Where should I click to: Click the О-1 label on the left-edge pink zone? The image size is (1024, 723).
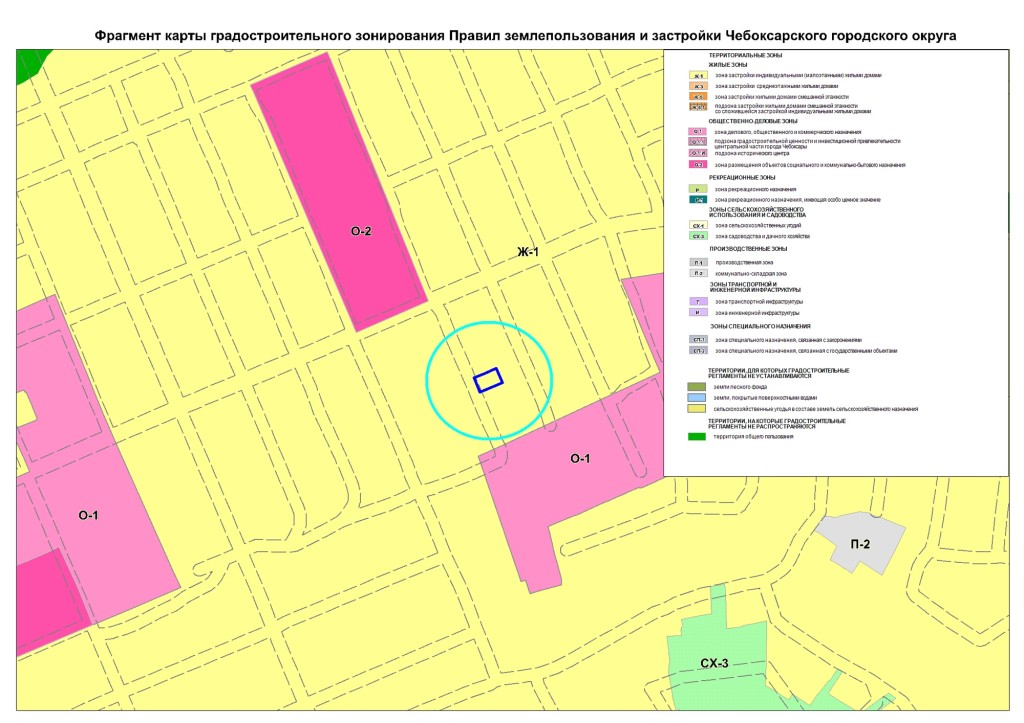tap(88, 515)
